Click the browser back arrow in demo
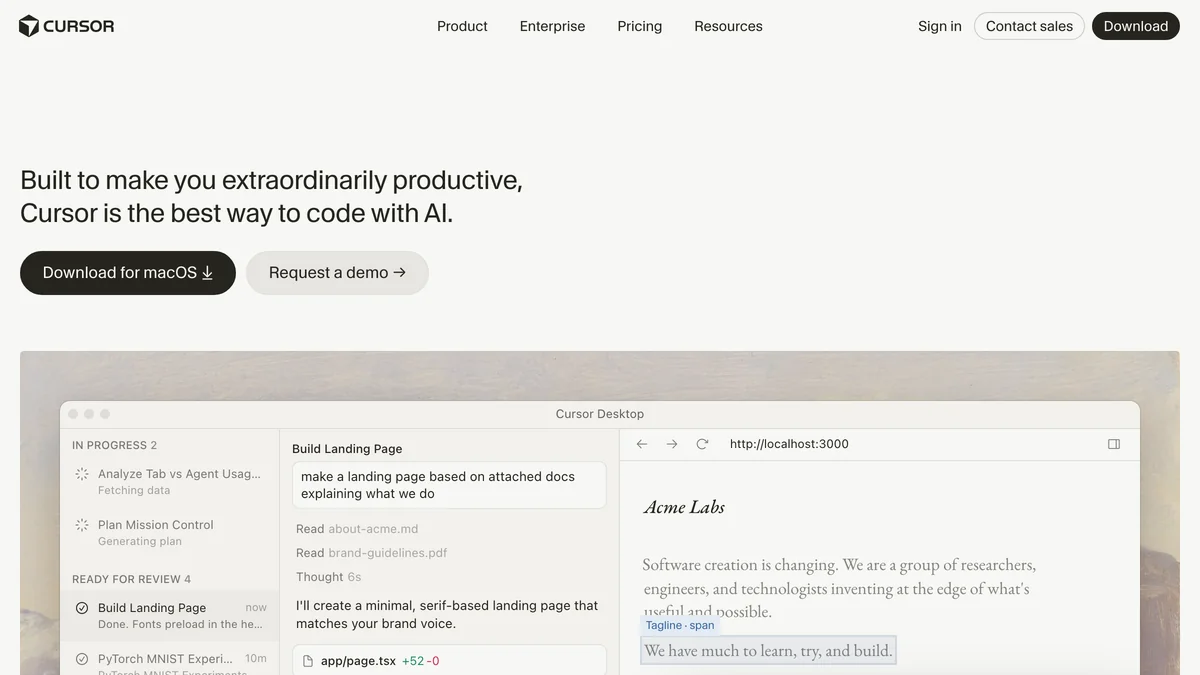The height and width of the screenshot is (675, 1200). 642,444
